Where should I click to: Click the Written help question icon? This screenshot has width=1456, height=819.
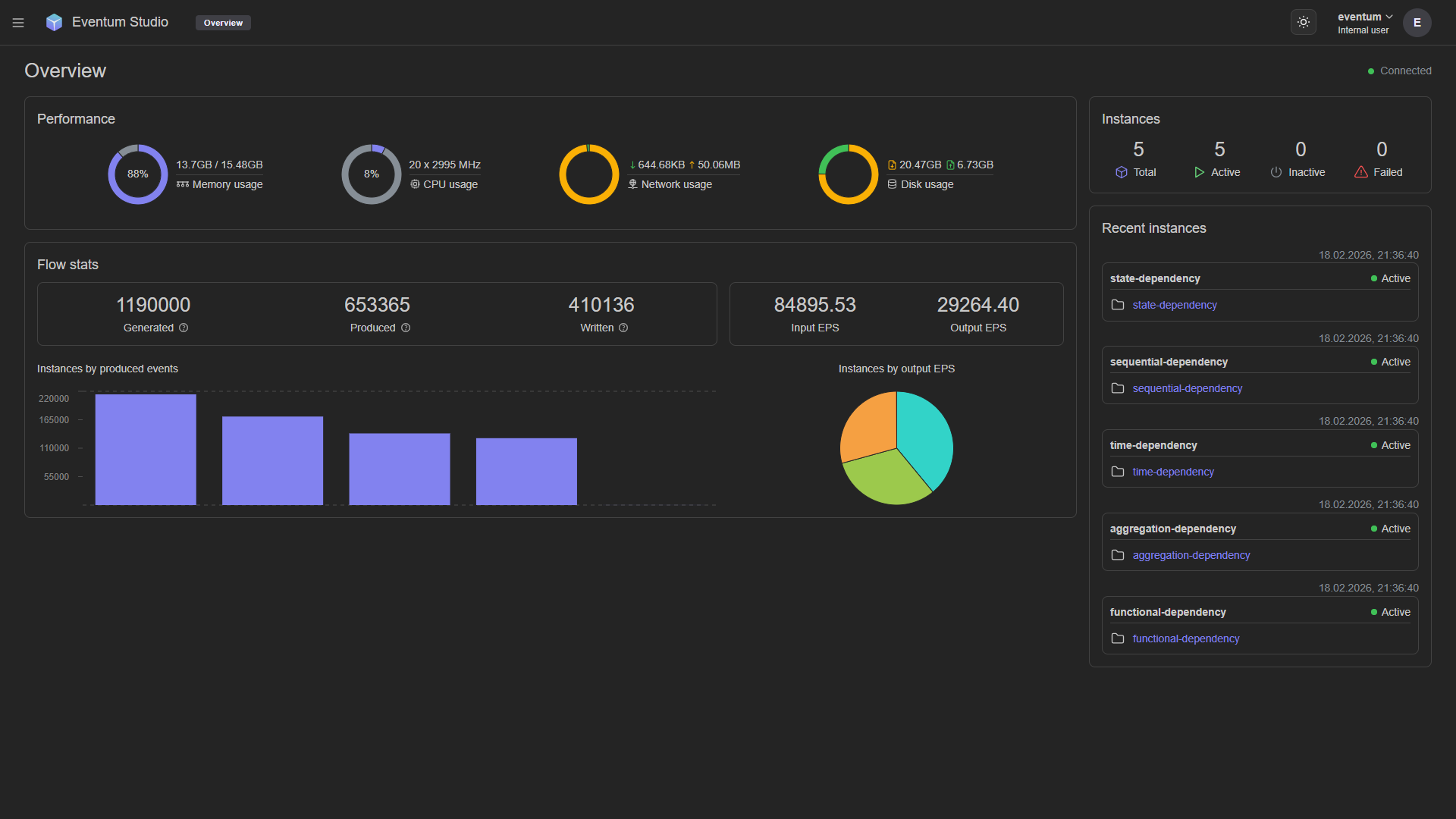pos(623,328)
